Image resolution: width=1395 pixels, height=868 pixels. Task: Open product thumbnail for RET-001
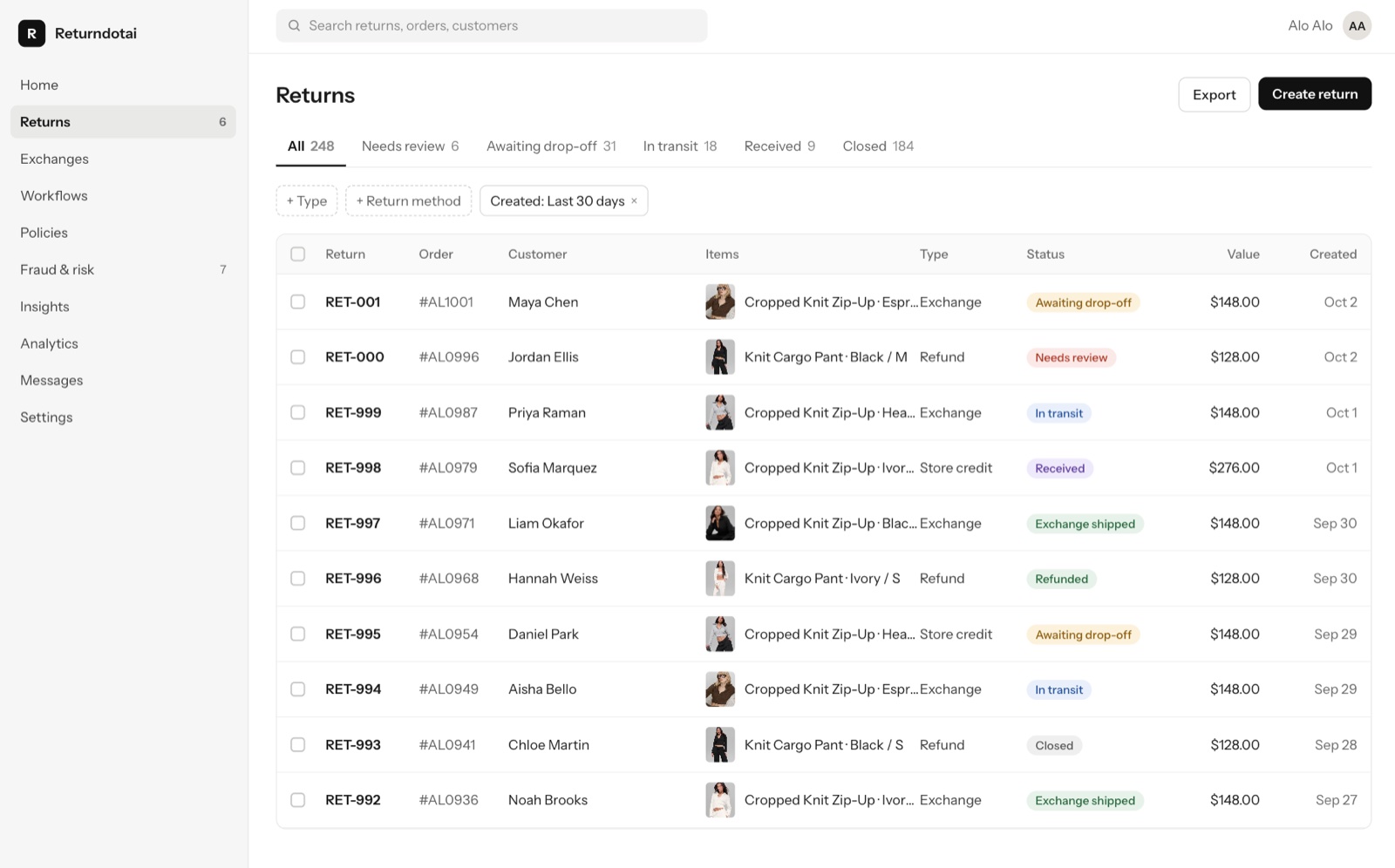pos(720,302)
